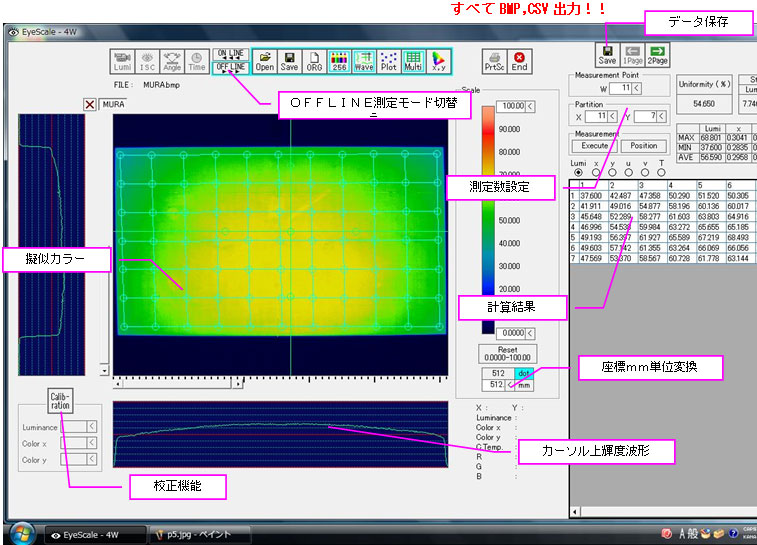Click the Position button
The width and height of the screenshot is (757, 545).
pyautogui.click(x=644, y=146)
